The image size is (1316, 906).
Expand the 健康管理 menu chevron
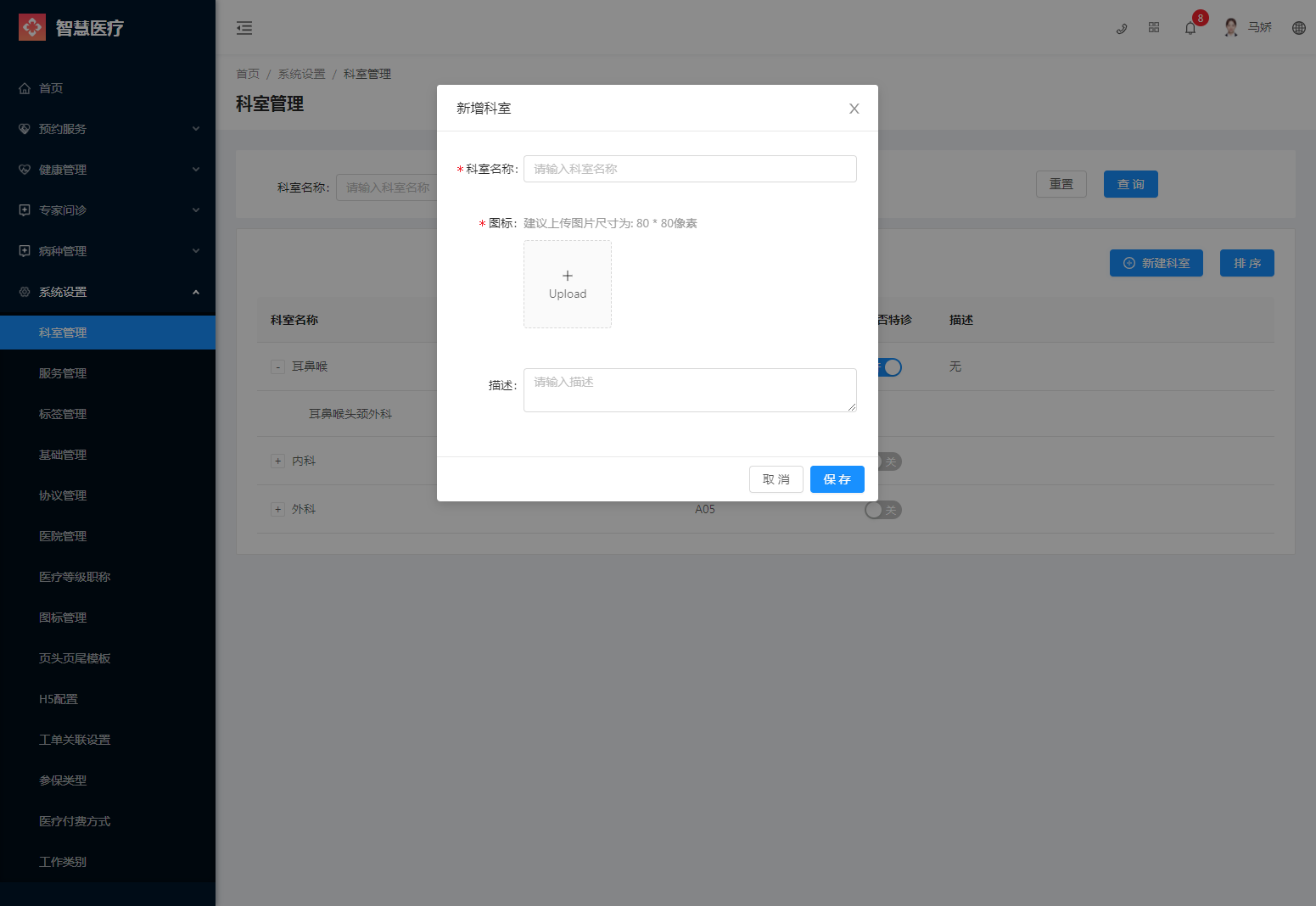click(196, 170)
